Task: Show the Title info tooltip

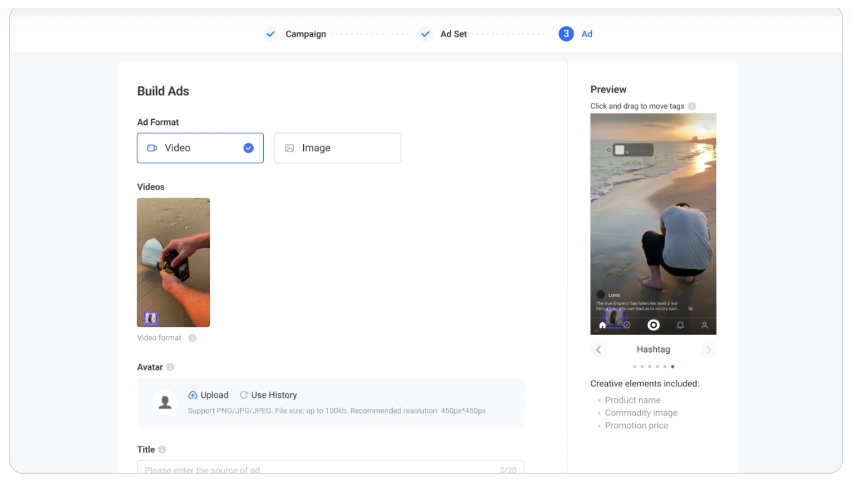Action: (x=162, y=449)
